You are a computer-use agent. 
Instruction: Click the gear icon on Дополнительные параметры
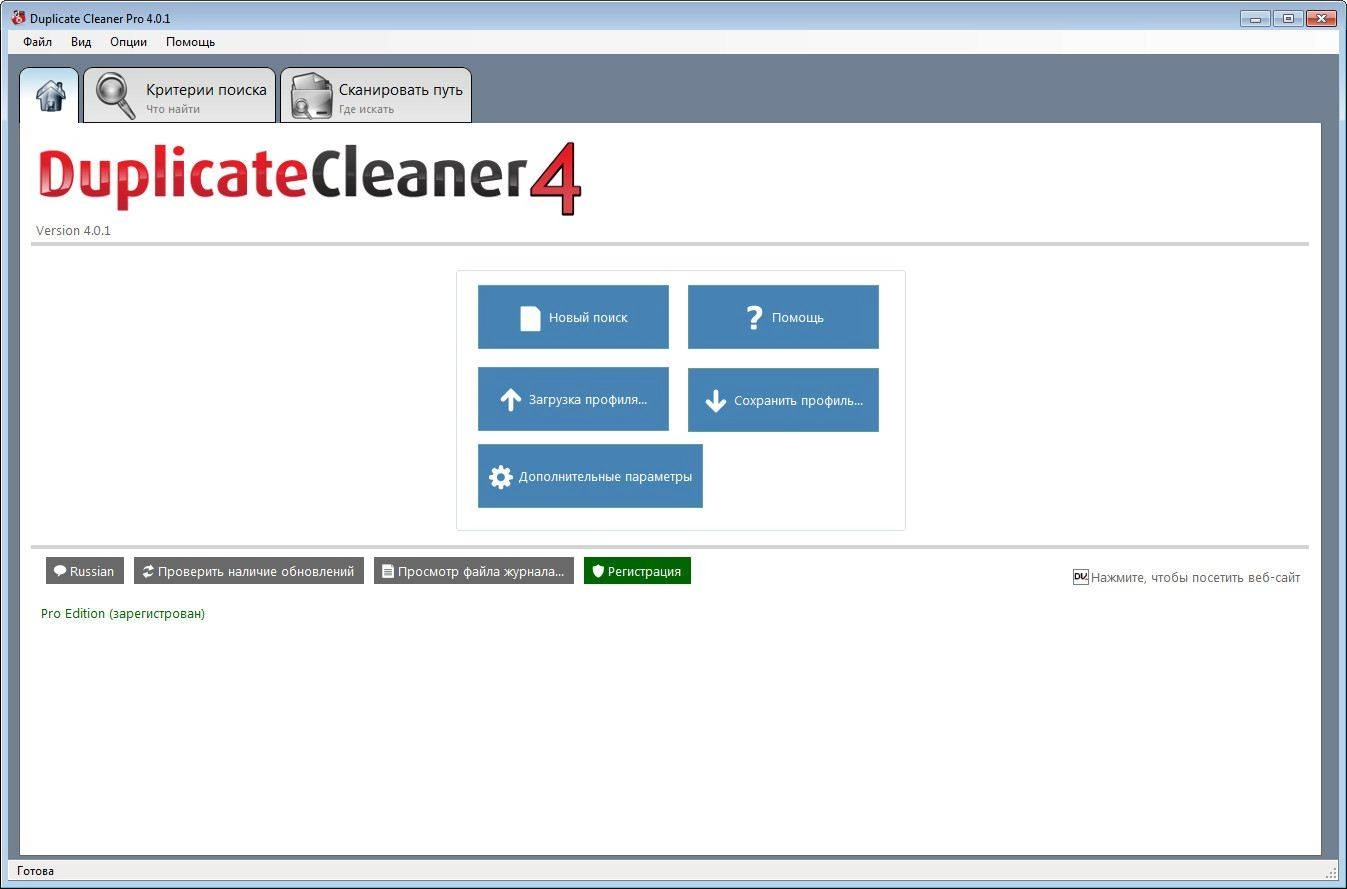coord(500,477)
